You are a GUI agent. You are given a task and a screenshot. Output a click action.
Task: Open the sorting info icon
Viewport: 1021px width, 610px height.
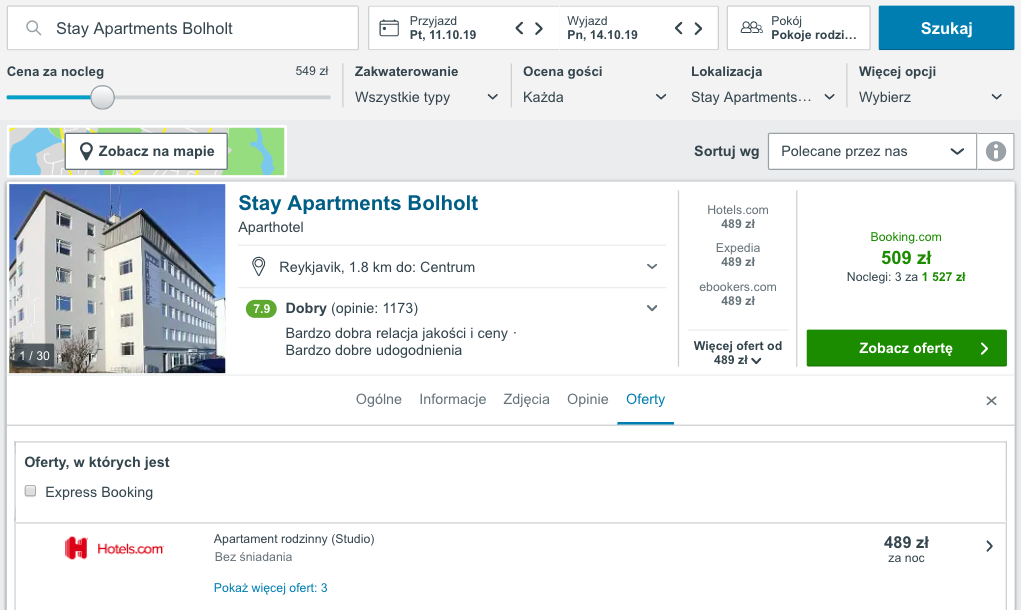pyautogui.click(x=996, y=151)
